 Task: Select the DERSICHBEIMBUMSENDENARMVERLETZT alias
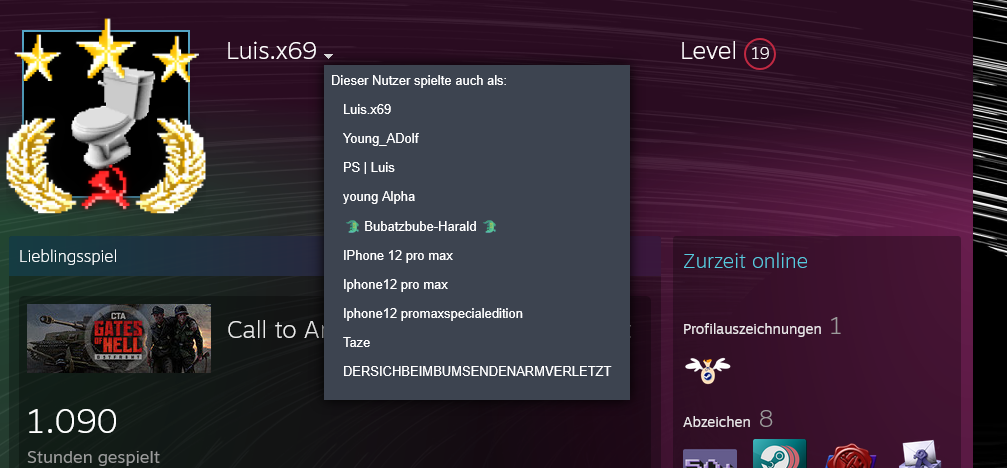pos(477,372)
